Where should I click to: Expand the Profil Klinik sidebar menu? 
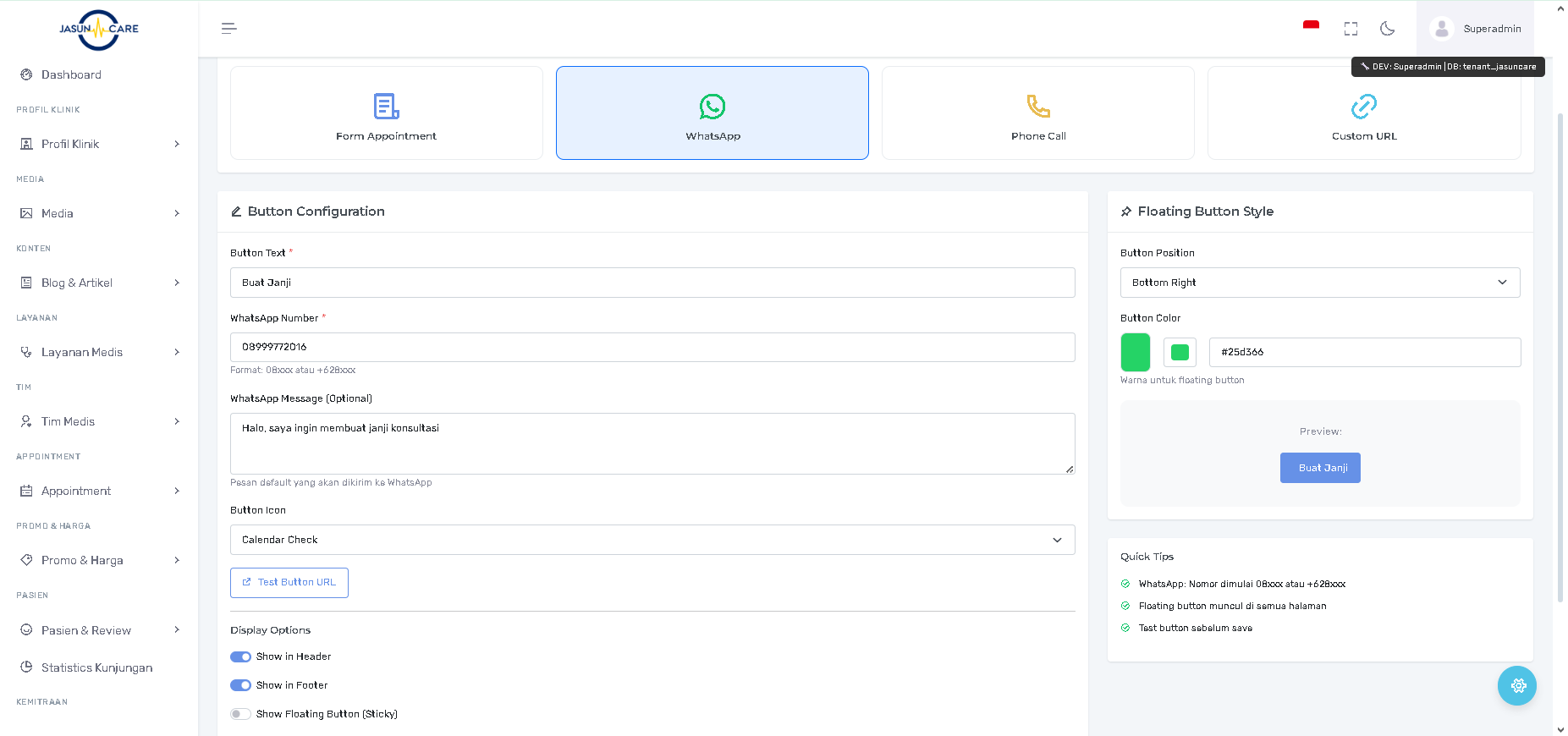click(99, 144)
